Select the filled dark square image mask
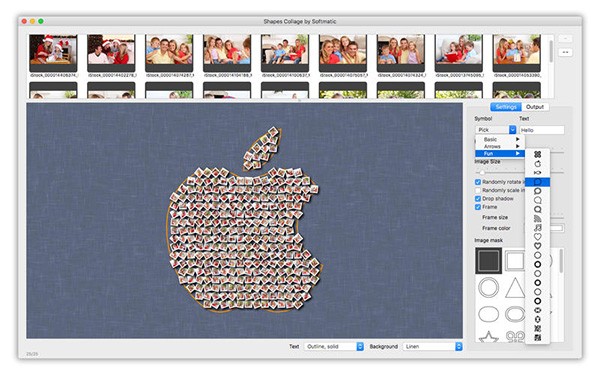 tap(489, 261)
